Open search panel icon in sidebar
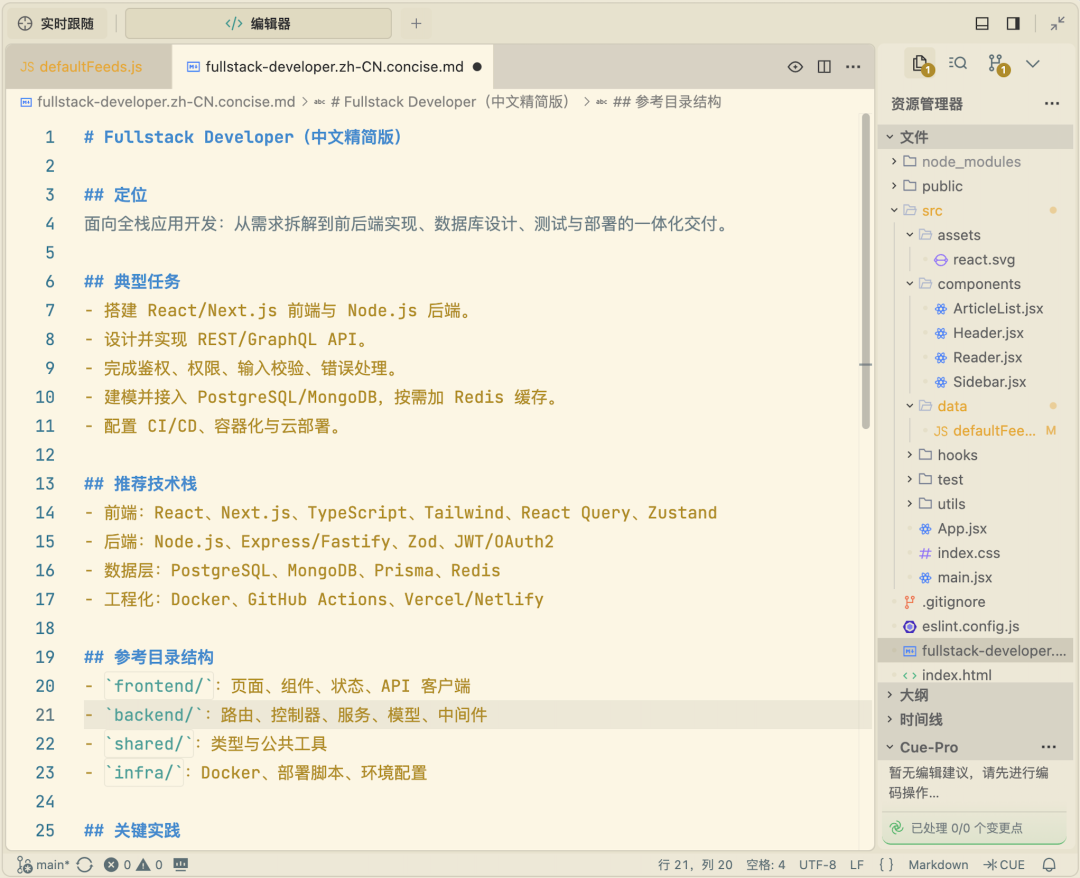1080x878 pixels. (x=957, y=63)
